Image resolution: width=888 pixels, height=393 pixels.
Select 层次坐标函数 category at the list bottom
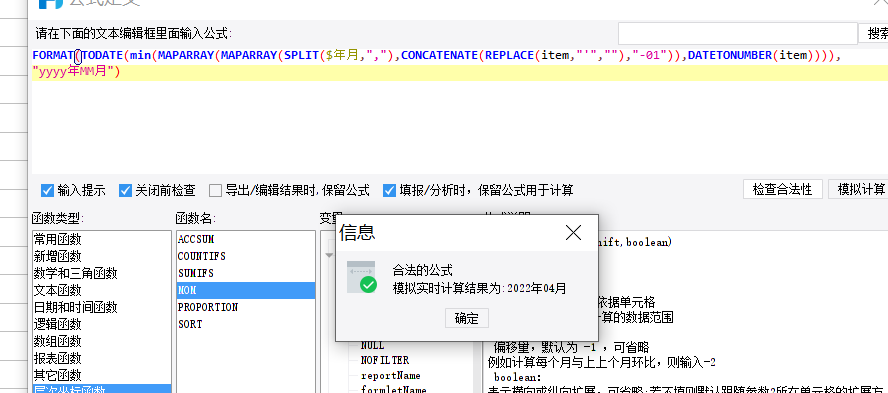click(102, 388)
